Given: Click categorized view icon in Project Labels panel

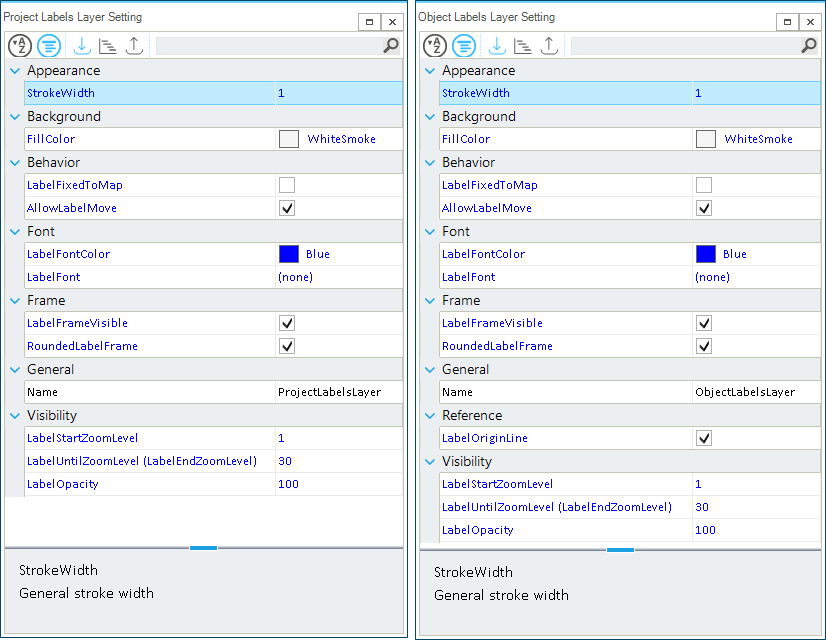Looking at the screenshot, I should (48, 46).
